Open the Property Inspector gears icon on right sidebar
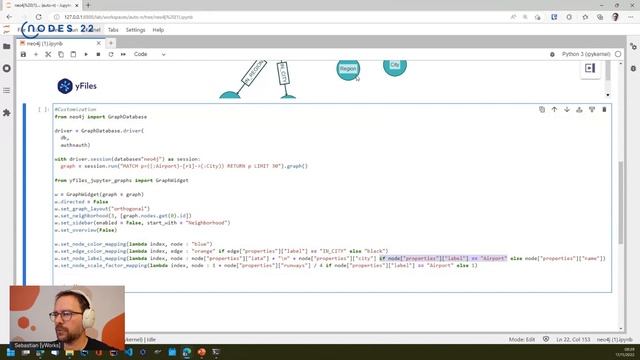The image size is (640, 360). (633, 47)
